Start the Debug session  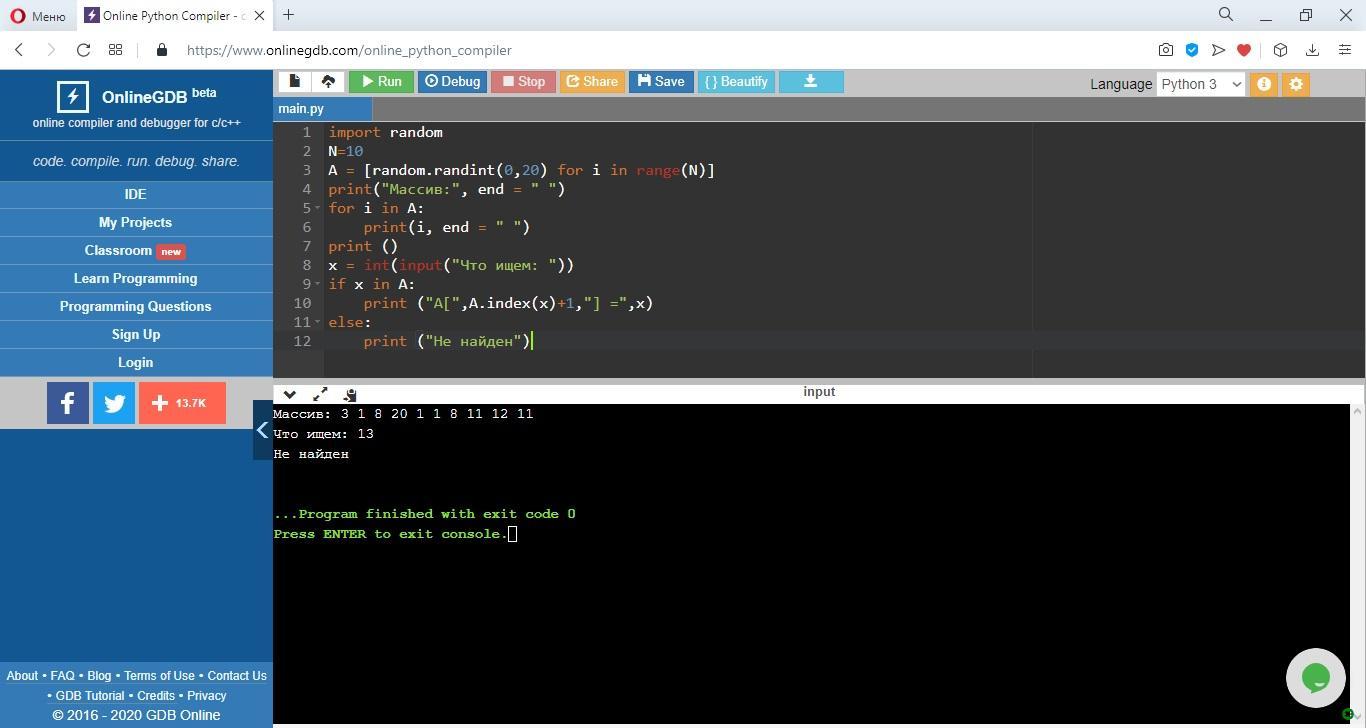click(452, 82)
